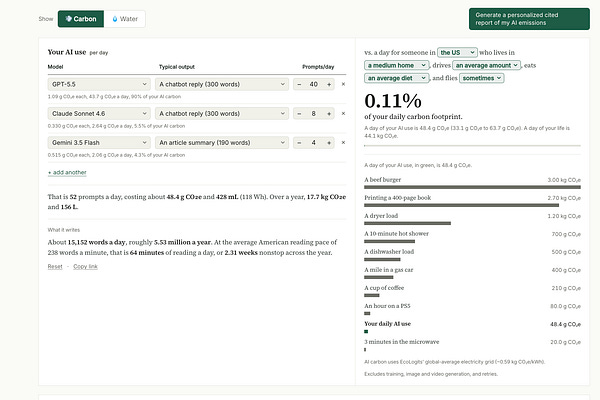Screen dimensions: 600x400
Task: Copy link to this calculation
Action: tap(85, 266)
